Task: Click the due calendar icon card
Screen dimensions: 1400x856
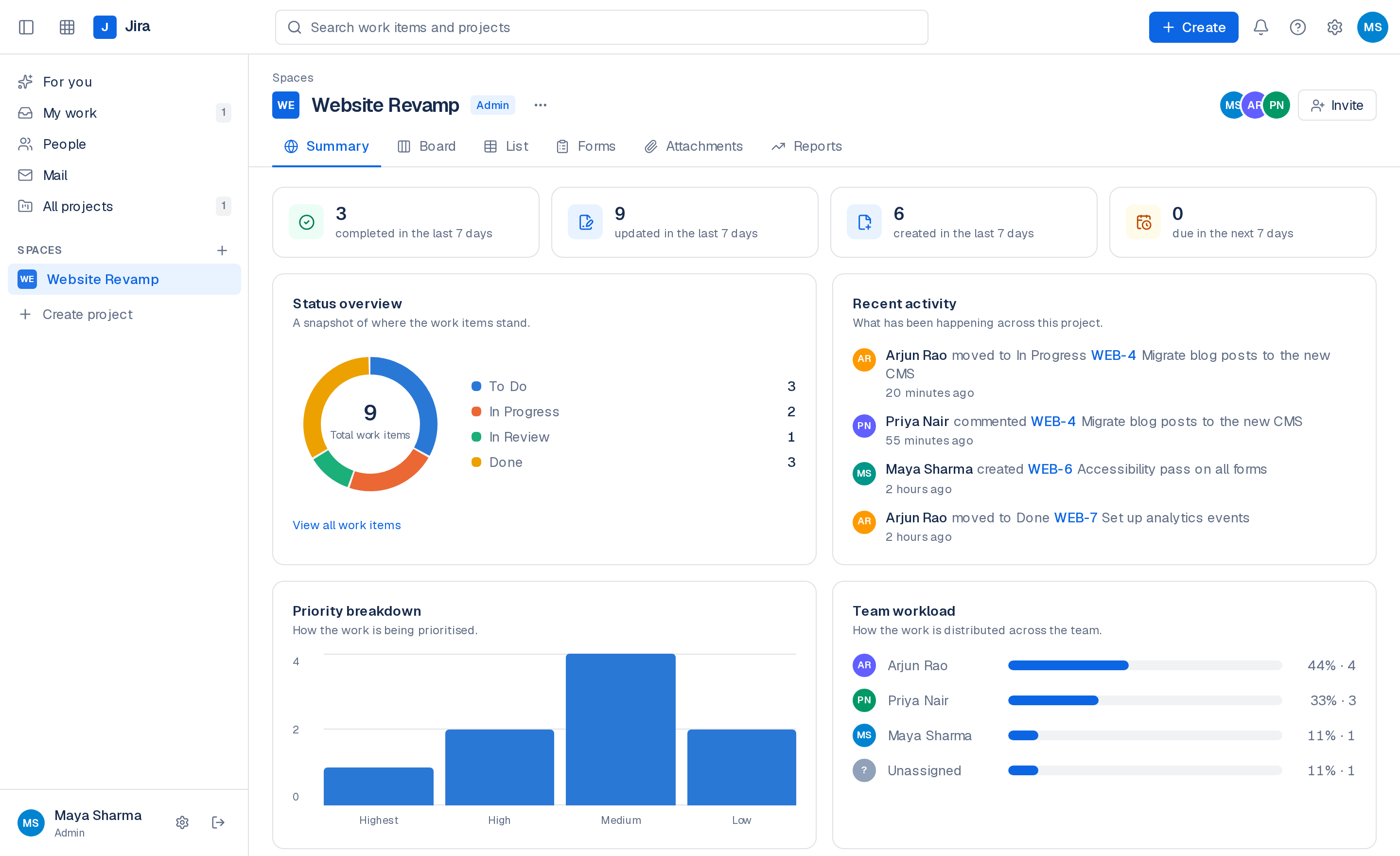Action: (x=1144, y=222)
